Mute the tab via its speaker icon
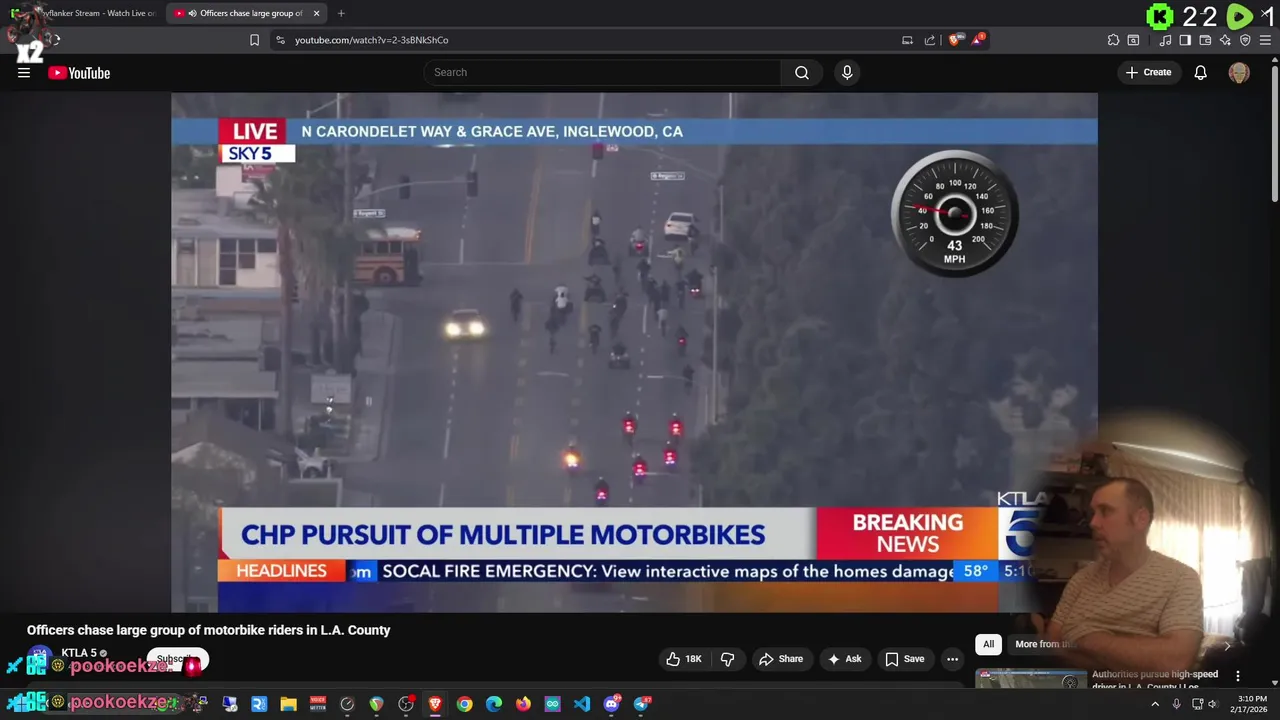The width and height of the screenshot is (1280, 720). point(192,13)
